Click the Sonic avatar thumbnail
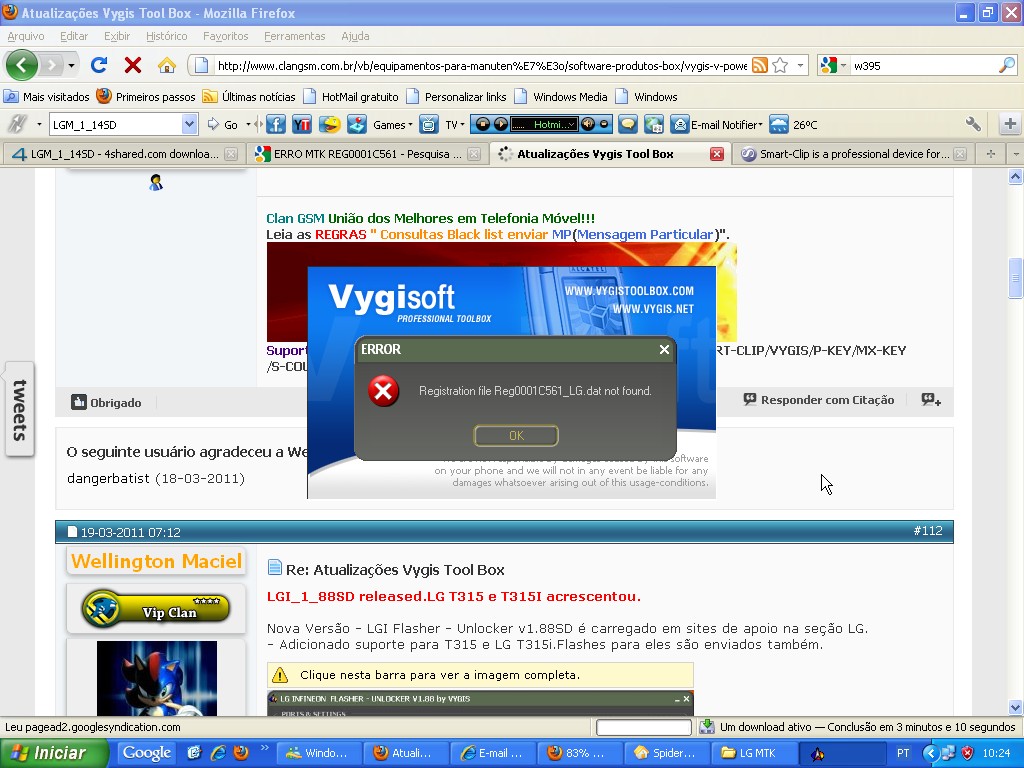Screen dimensions: 1024x768 pos(157,678)
